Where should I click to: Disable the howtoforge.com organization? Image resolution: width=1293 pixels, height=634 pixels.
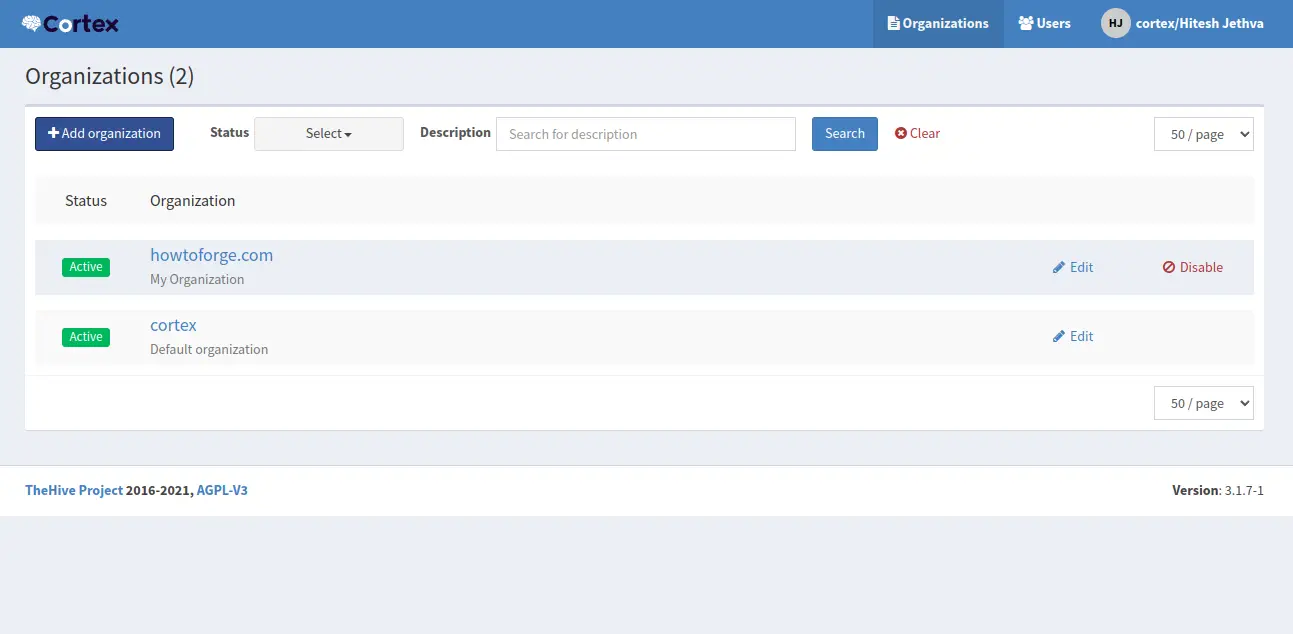[x=1193, y=267]
